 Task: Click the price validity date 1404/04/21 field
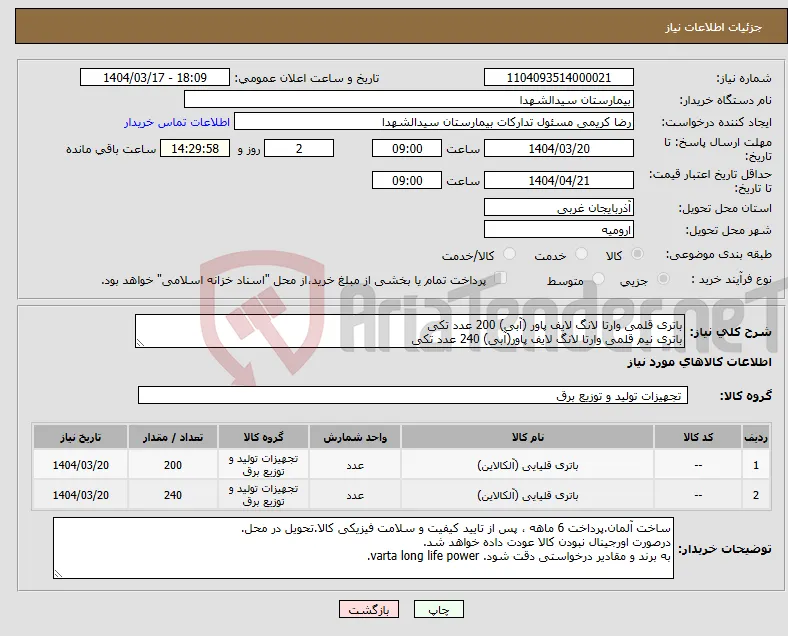(558, 180)
